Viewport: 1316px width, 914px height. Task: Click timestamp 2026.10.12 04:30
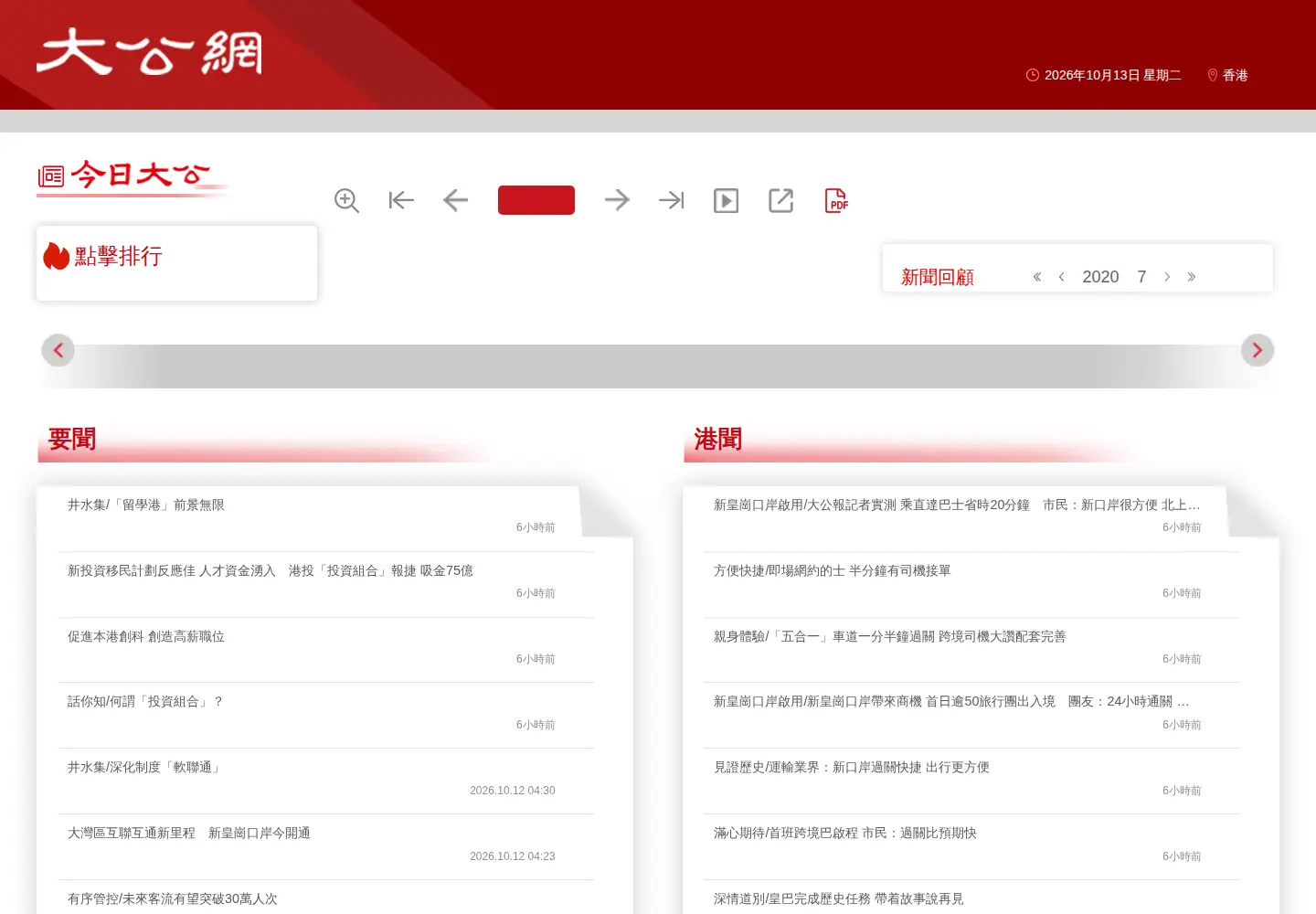point(513,791)
